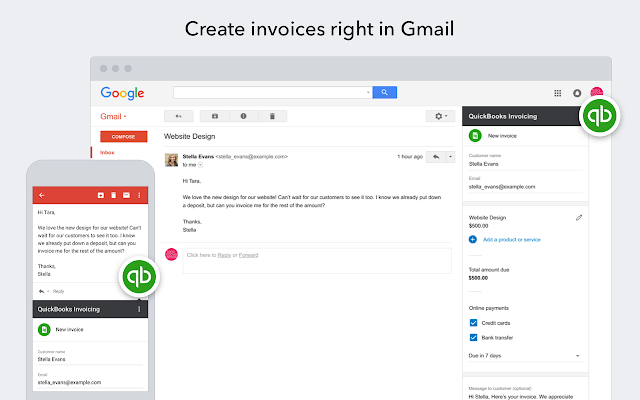Click the desktop Email field stella_evans@example.com
Viewport: 640px width, 400px height.
pos(525,187)
